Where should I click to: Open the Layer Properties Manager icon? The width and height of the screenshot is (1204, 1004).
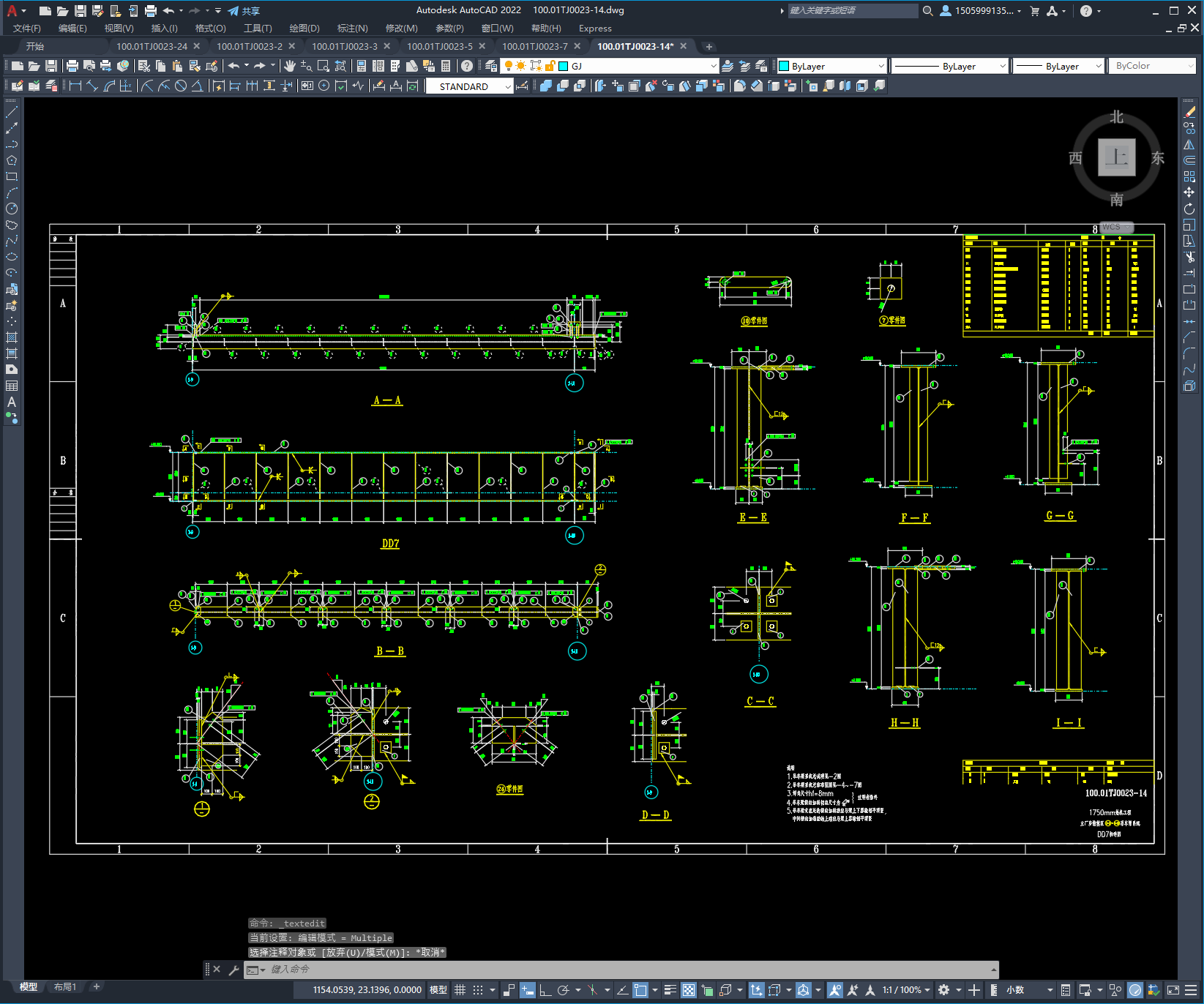click(x=491, y=66)
